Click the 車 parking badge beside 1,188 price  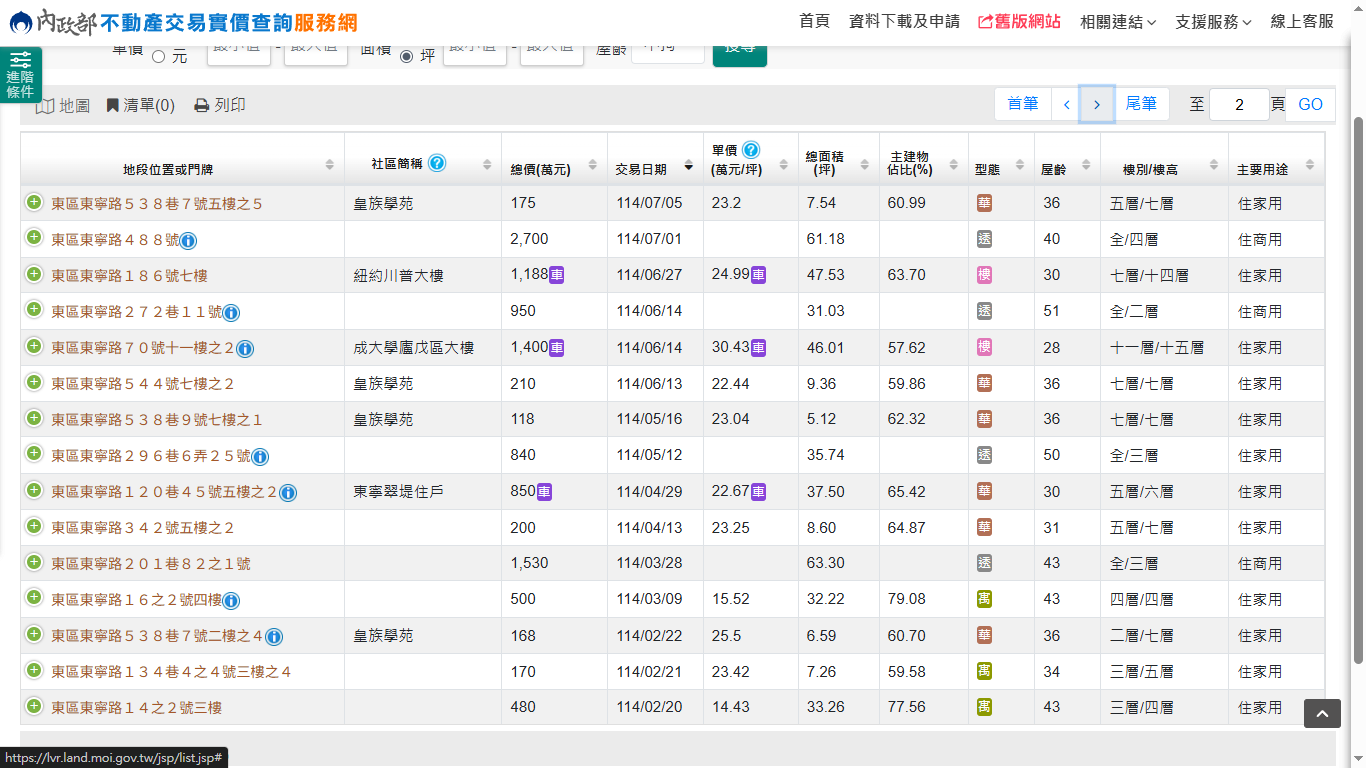click(x=557, y=275)
